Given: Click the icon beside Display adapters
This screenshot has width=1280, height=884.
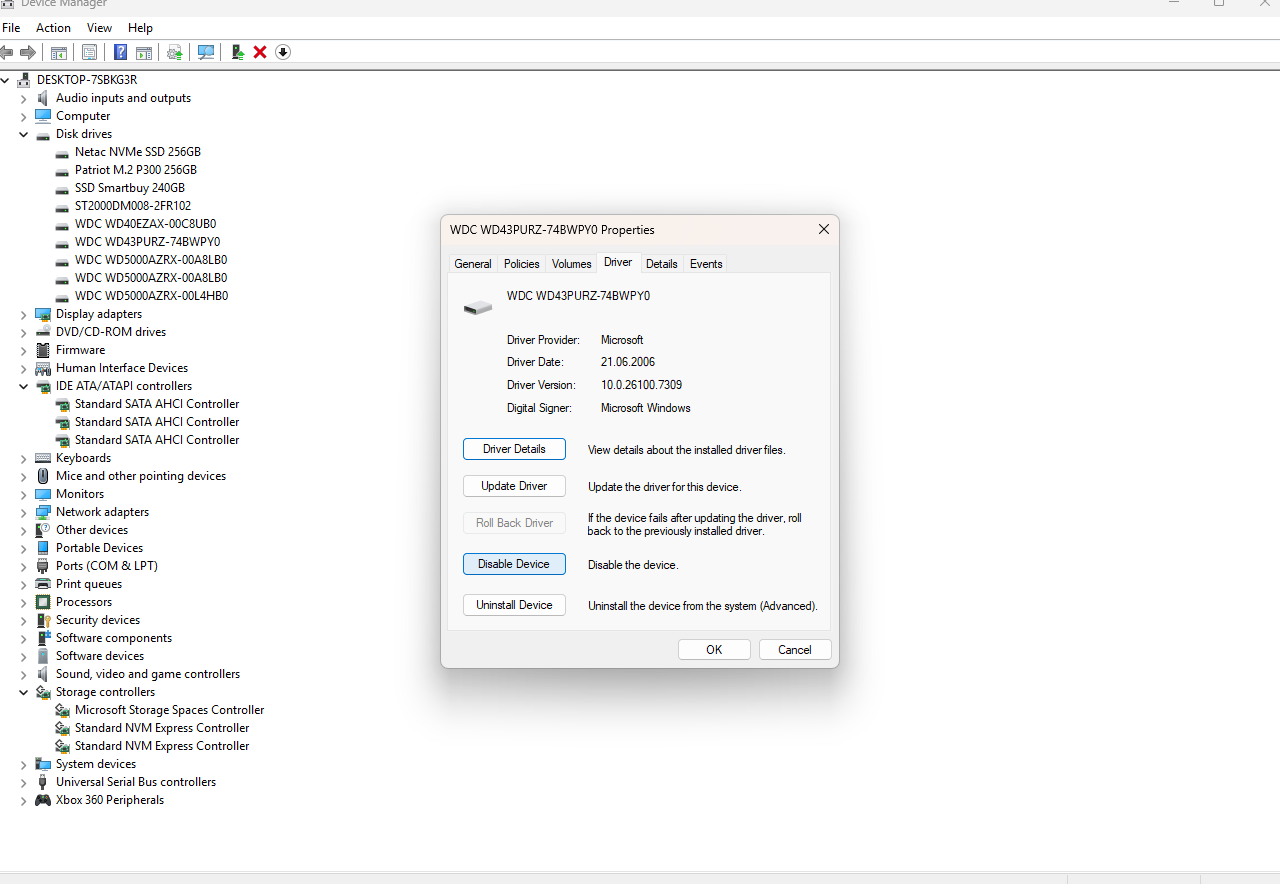Looking at the screenshot, I should click(x=43, y=314).
